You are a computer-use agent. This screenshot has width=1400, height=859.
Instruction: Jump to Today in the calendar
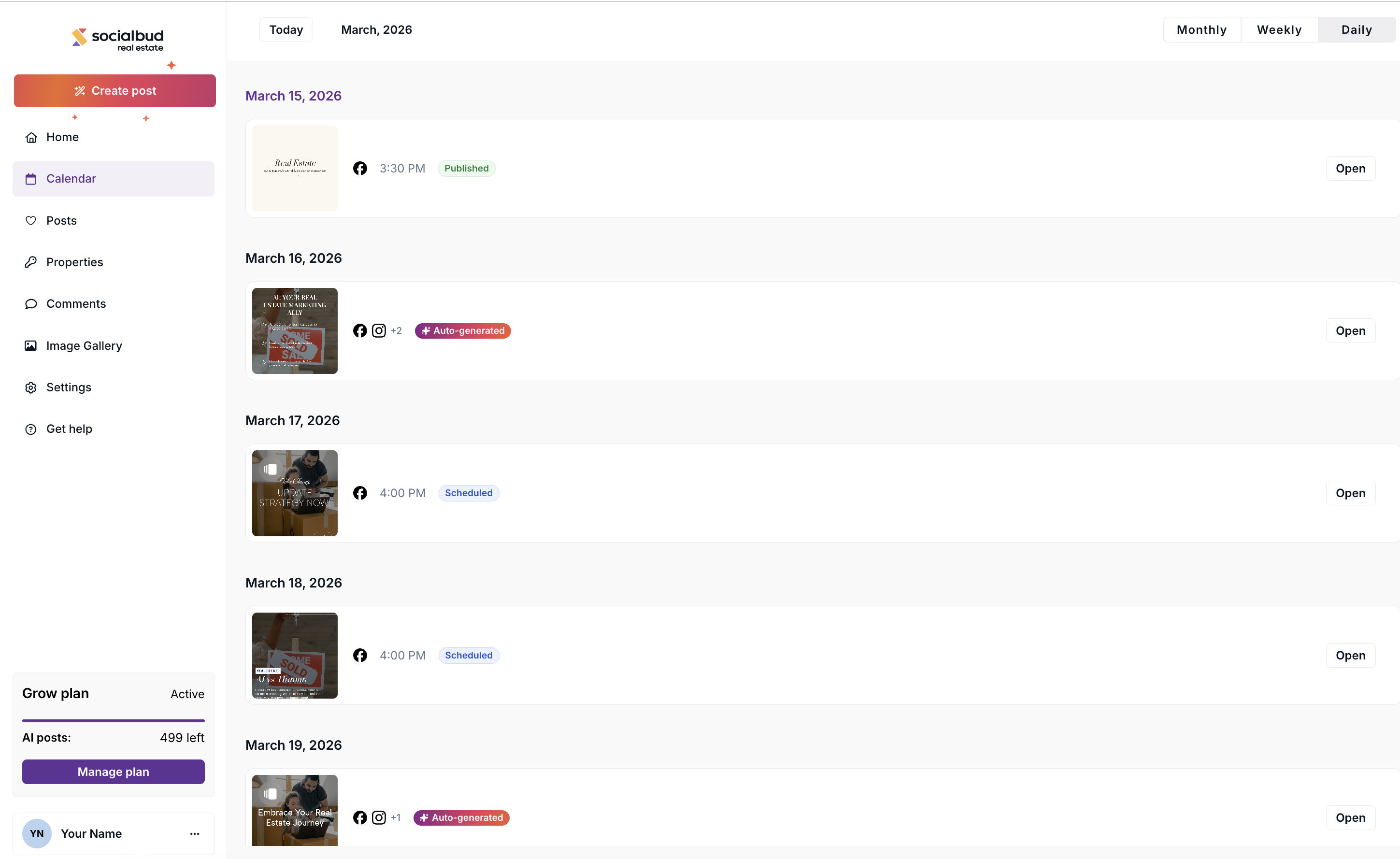tap(286, 29)
